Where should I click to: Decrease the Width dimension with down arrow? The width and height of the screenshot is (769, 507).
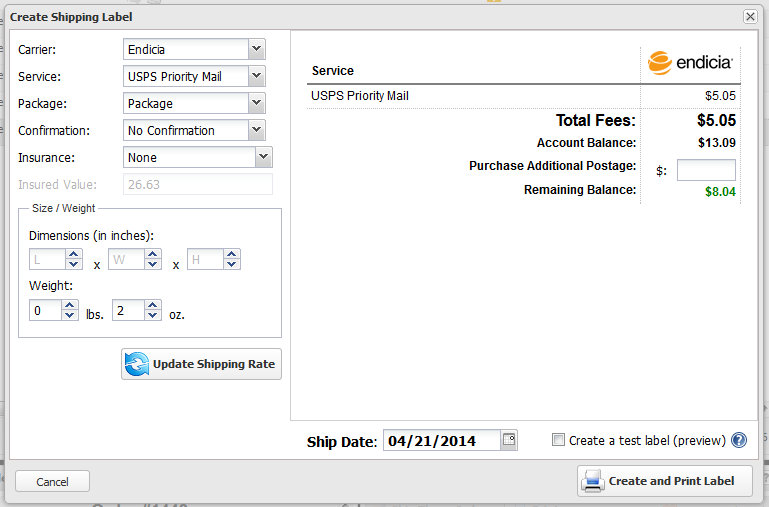[153, 264]
